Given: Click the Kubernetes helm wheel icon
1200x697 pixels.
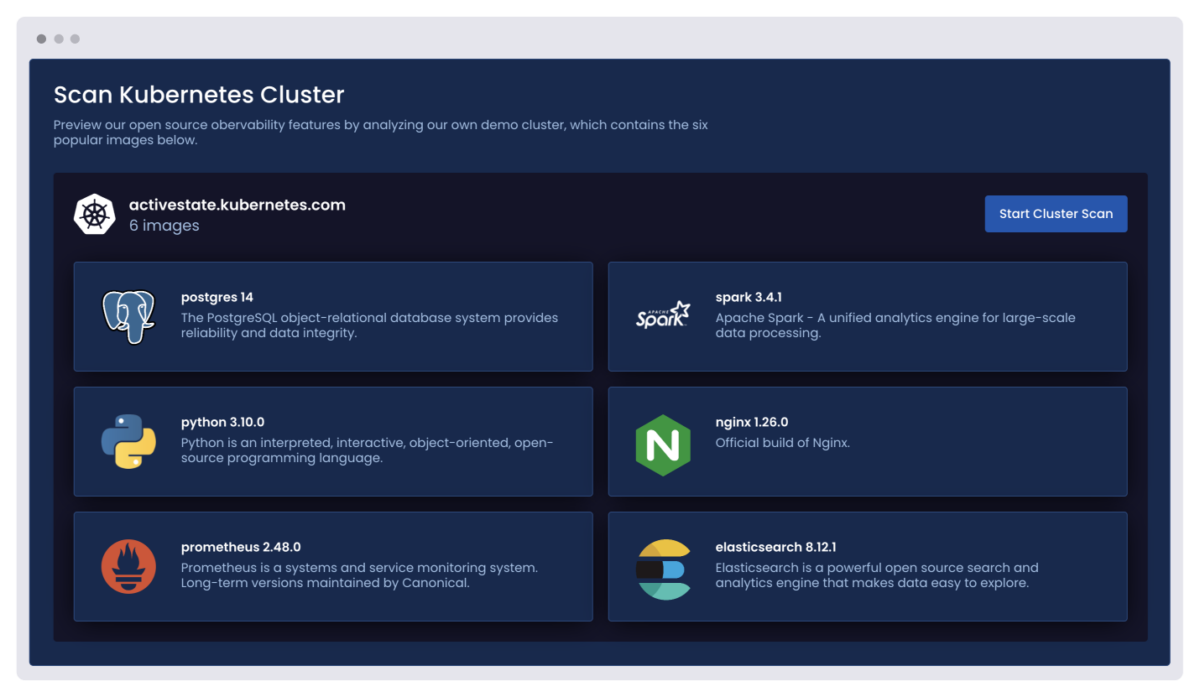Looking at the screenshot, I should click(95, 215).
